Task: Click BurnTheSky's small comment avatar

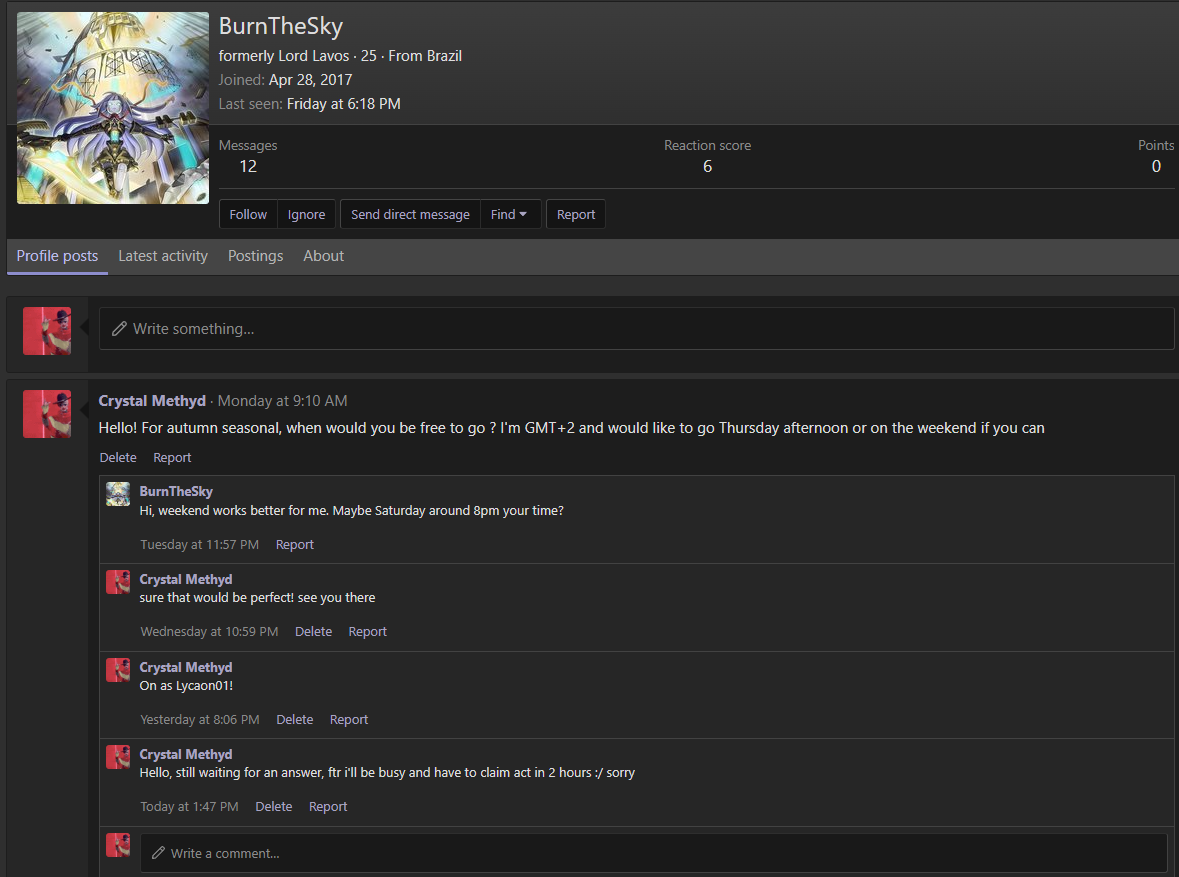Action: (118, 494)
